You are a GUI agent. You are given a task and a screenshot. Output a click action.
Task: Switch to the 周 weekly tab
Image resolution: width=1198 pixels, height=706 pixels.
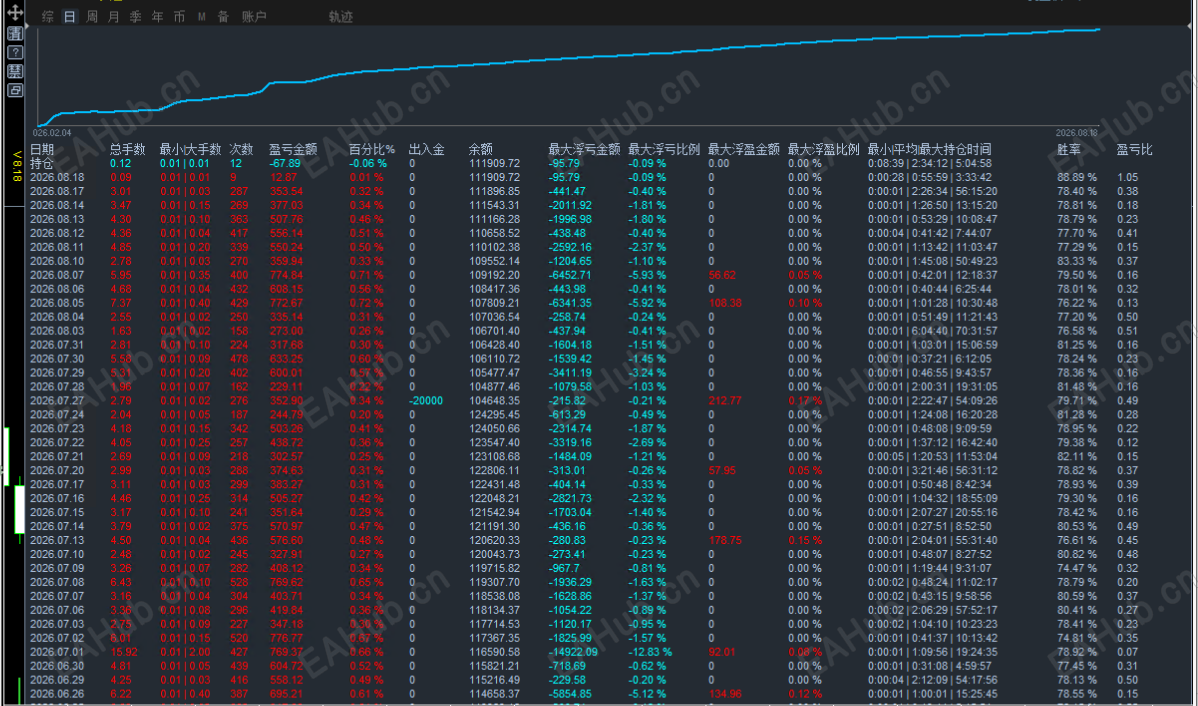(92, 17)
